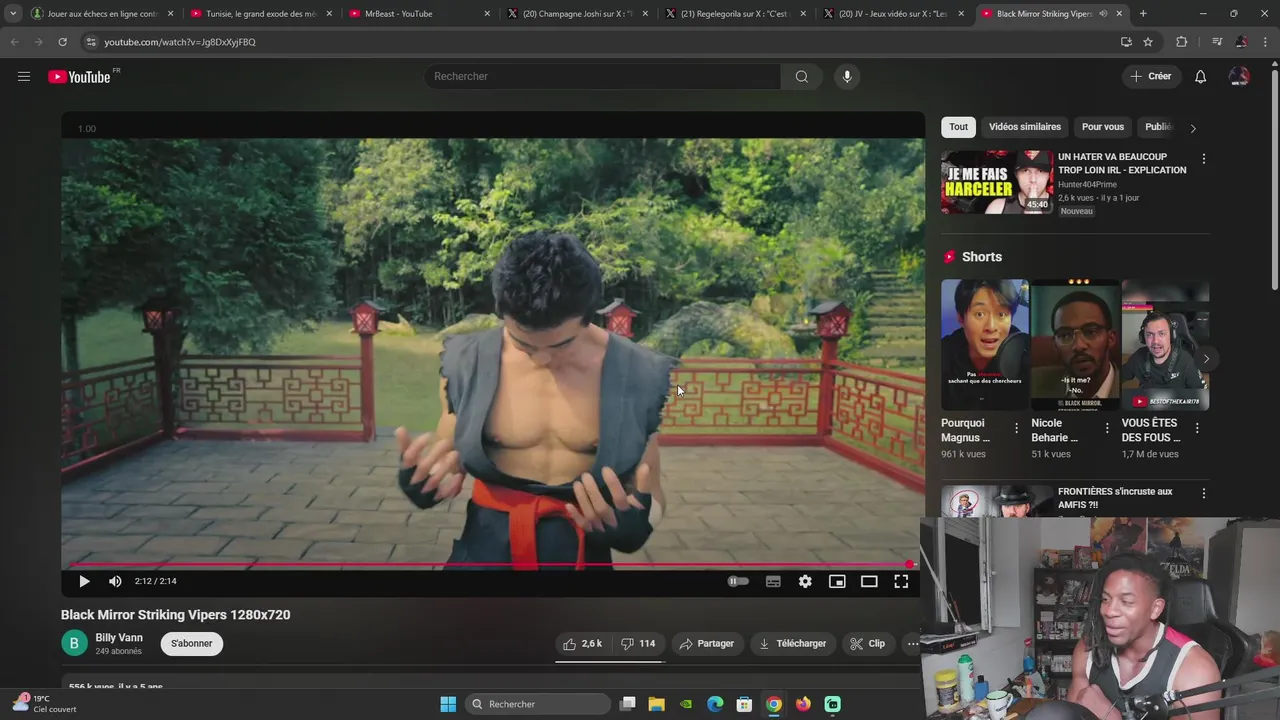Open options for Nicole Beharie short
The width and height of the screenshot is (1280, 720).
[1107, 428]
